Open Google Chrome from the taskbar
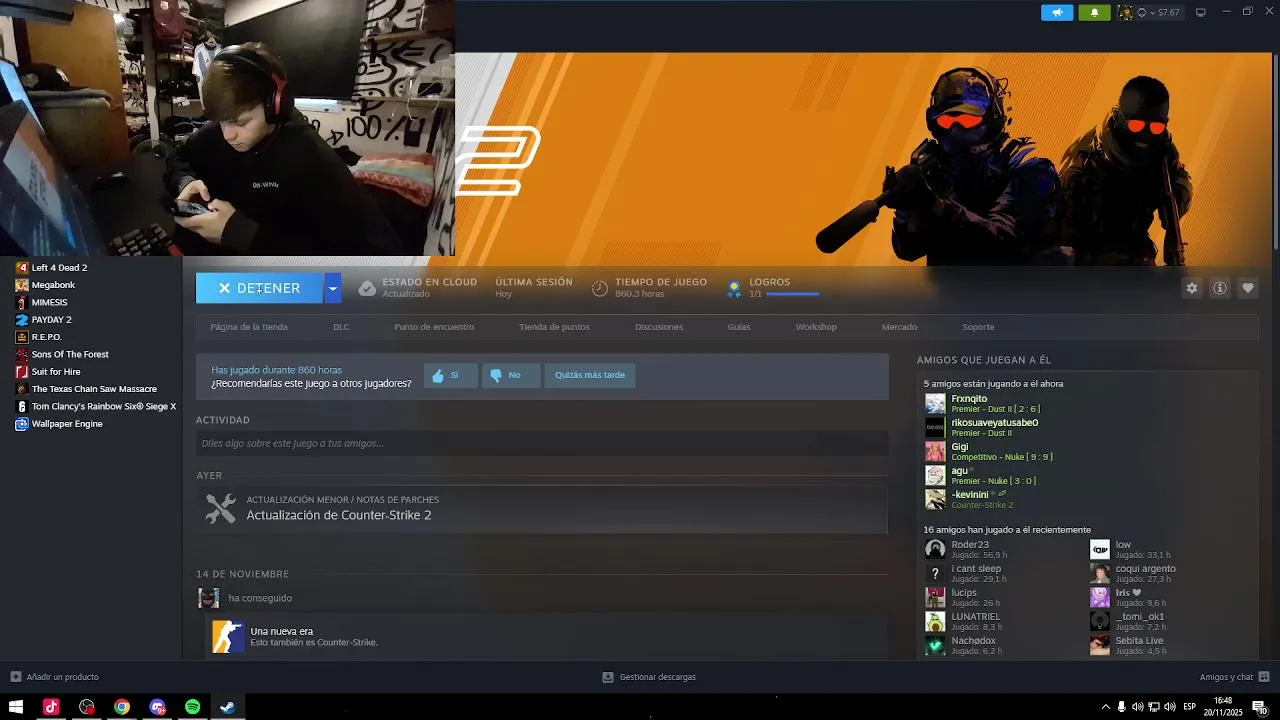The height and width of the screenshot is (720, 1280). click(122, 707)
